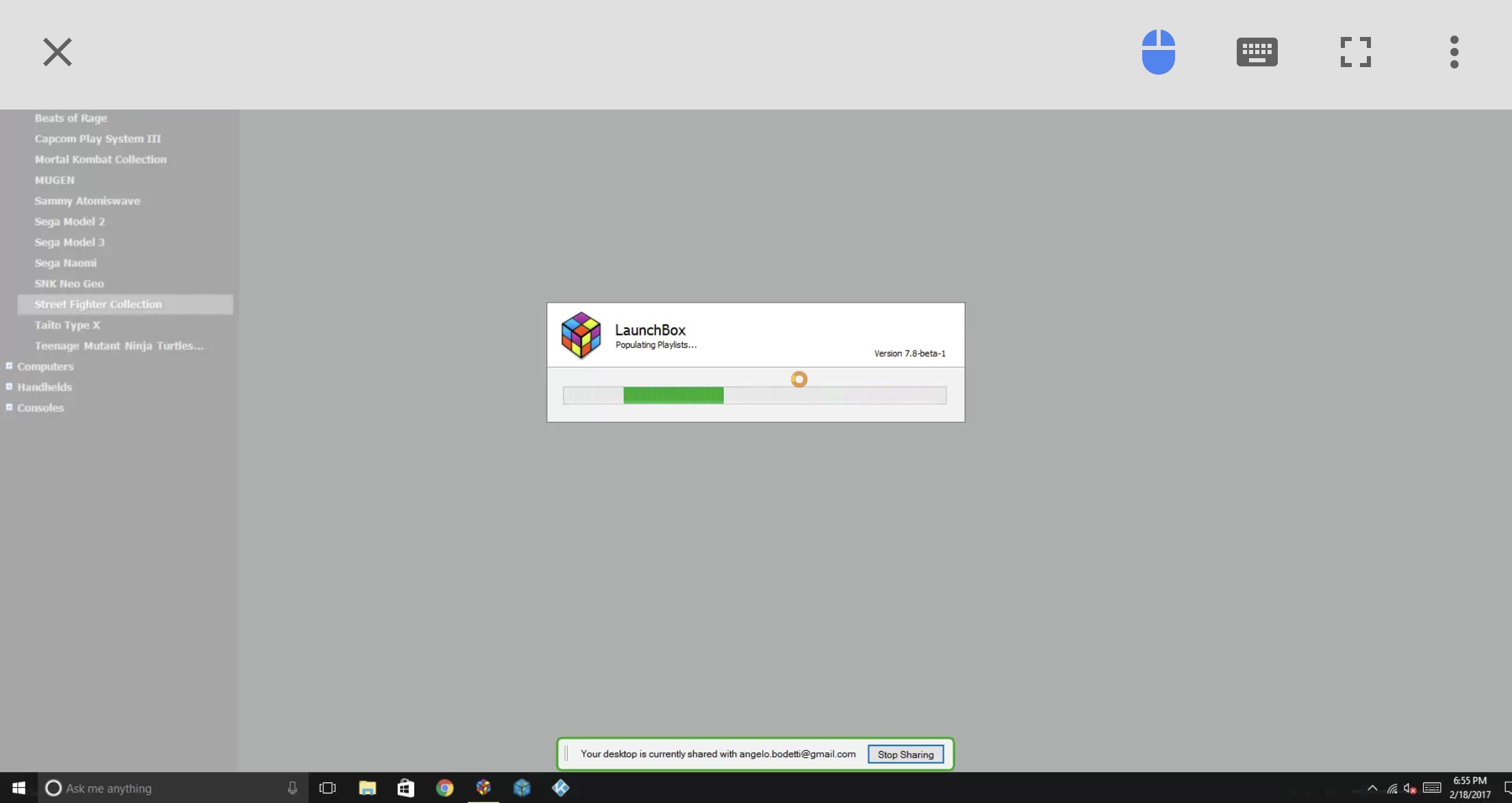
Task: Toggle the mouse input mode icon
Action: [x=1158, y=52]
